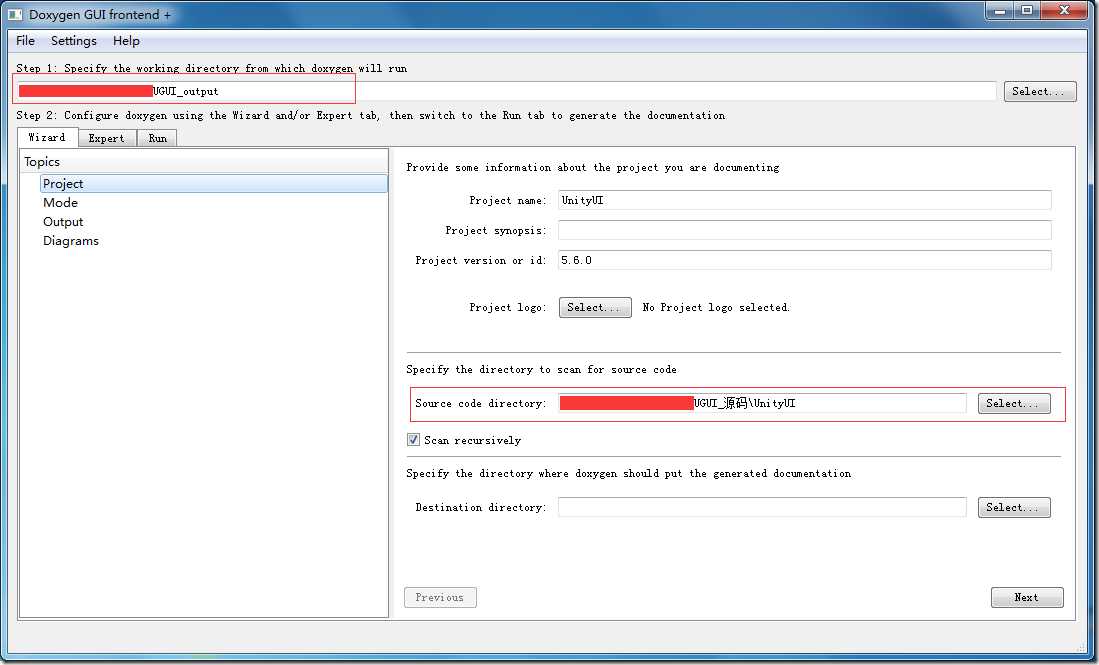
Task: Close the Doxygen GUI window
Action: click(1064, 11)
